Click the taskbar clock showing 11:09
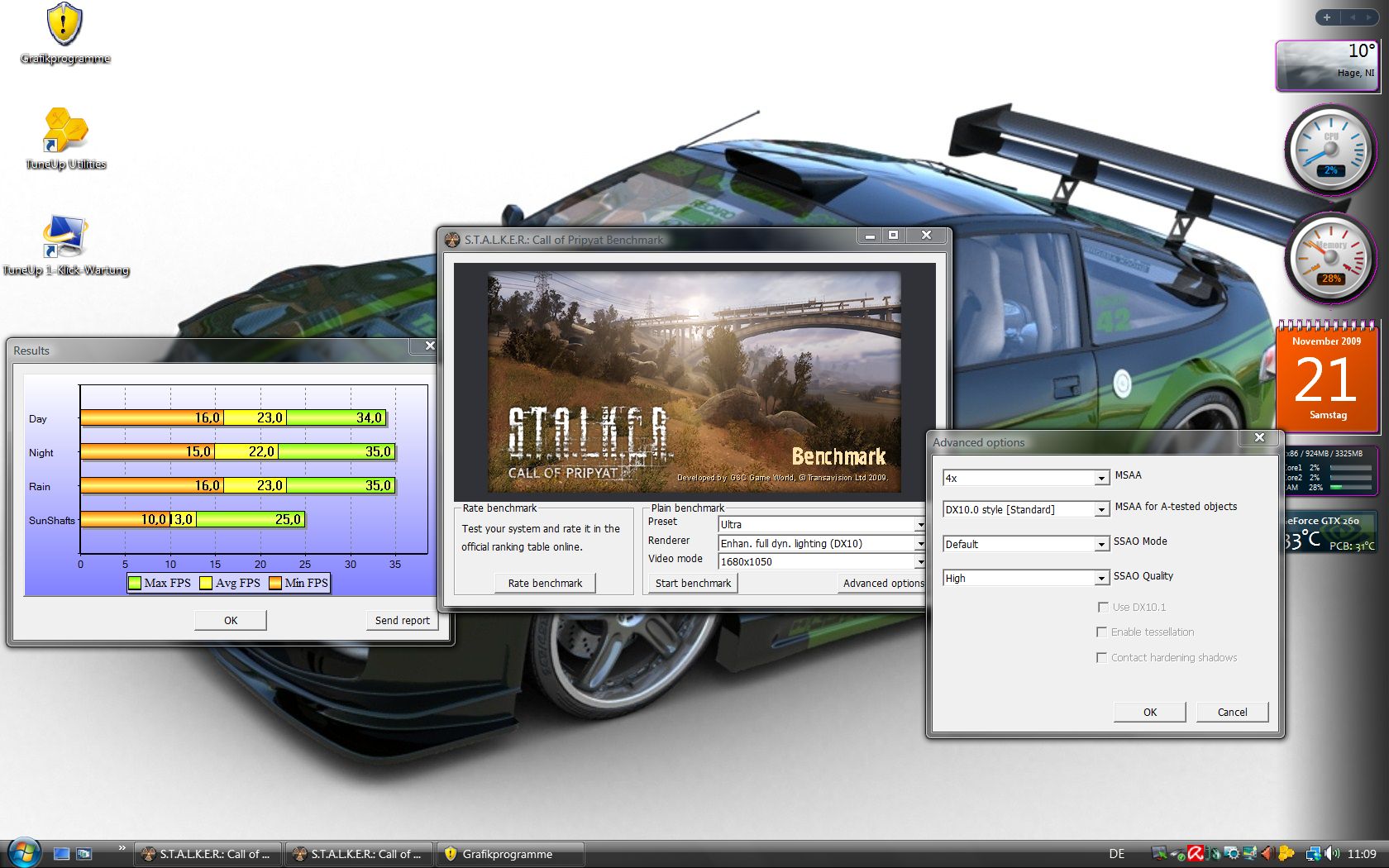 pos(1362,854)
